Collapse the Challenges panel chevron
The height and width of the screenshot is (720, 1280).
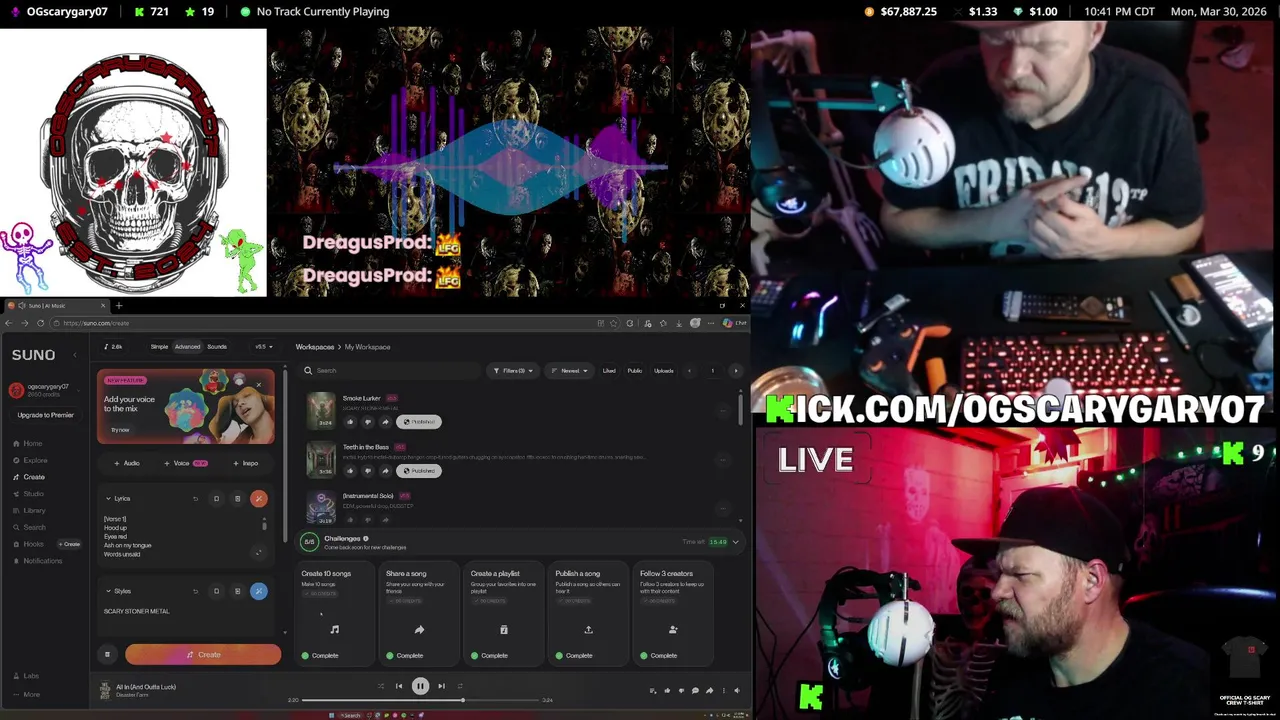(x=736, y=542)
